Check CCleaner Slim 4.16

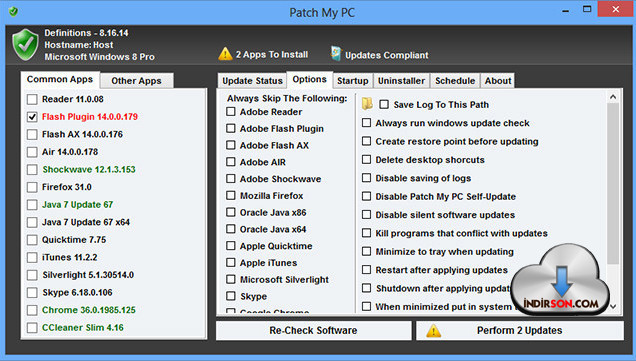(32, 328)
